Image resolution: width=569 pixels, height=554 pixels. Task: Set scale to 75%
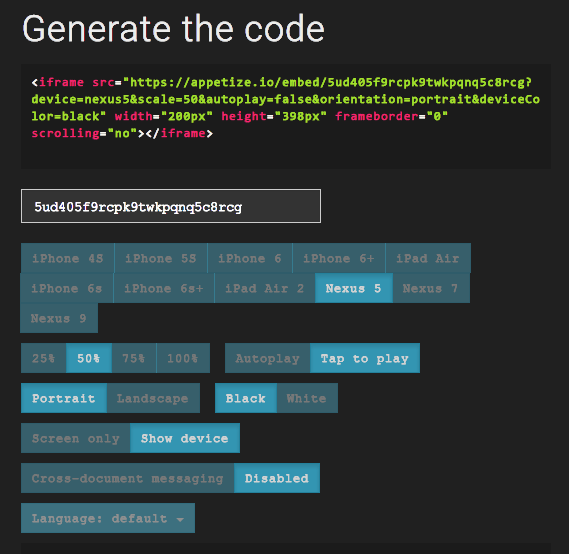click(x=134, y=358)
